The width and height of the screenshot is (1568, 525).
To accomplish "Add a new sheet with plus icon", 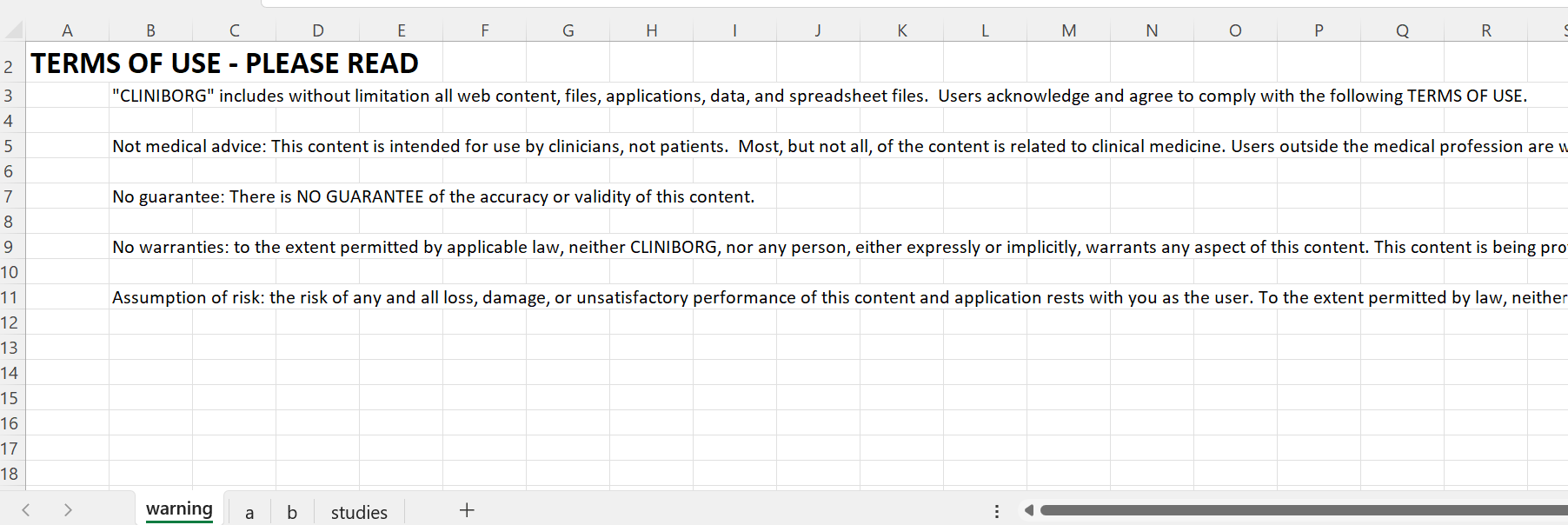I will tap(467, 510).
